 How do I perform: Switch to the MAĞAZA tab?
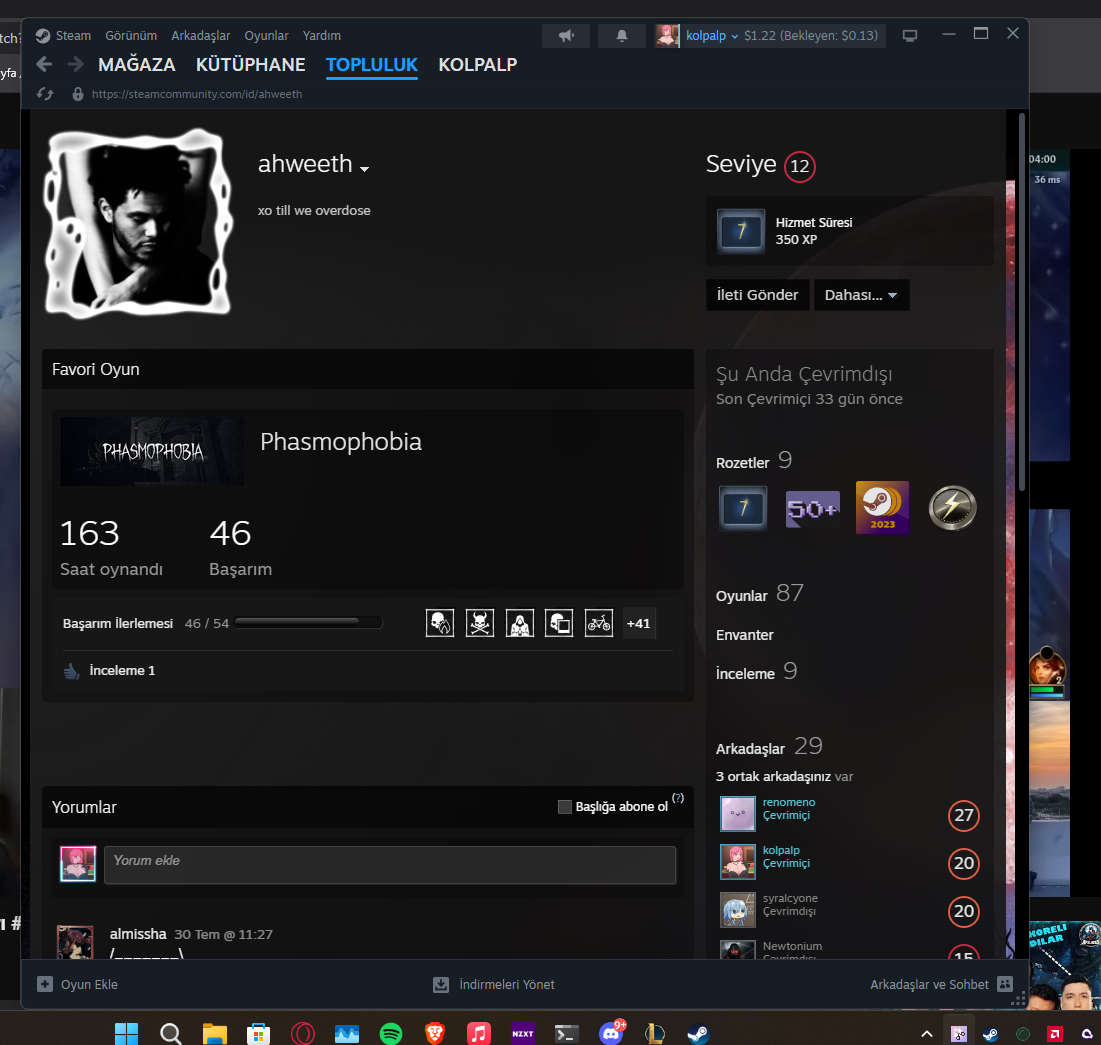coord(137,65)
